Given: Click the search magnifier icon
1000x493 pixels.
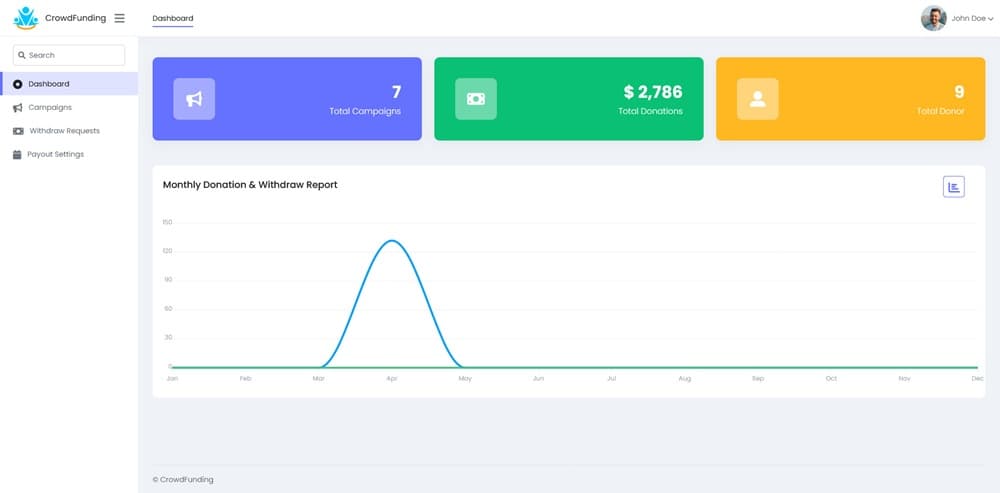Looking at the screenshot, I should (22, 55).
